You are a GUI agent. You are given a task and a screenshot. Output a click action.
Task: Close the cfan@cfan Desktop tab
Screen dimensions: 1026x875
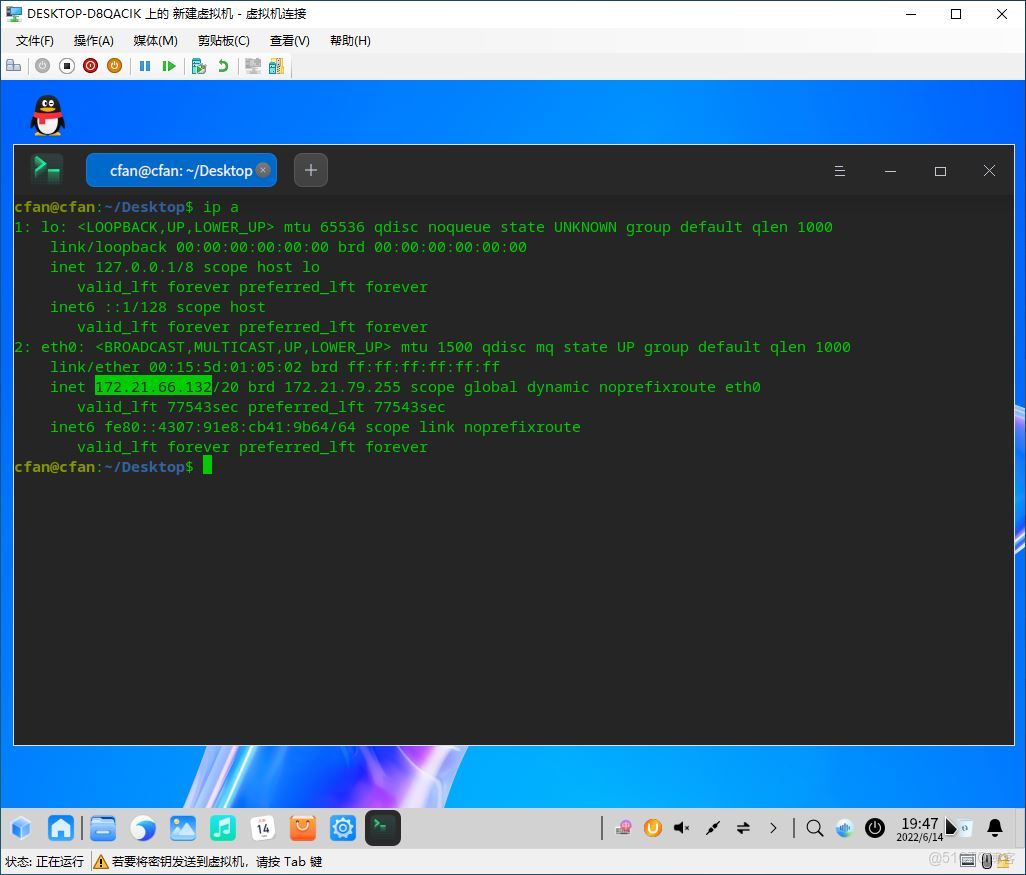263,170
